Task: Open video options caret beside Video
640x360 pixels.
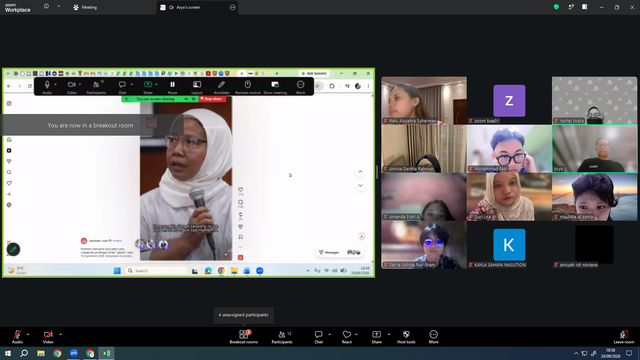Action: [60, 334]
